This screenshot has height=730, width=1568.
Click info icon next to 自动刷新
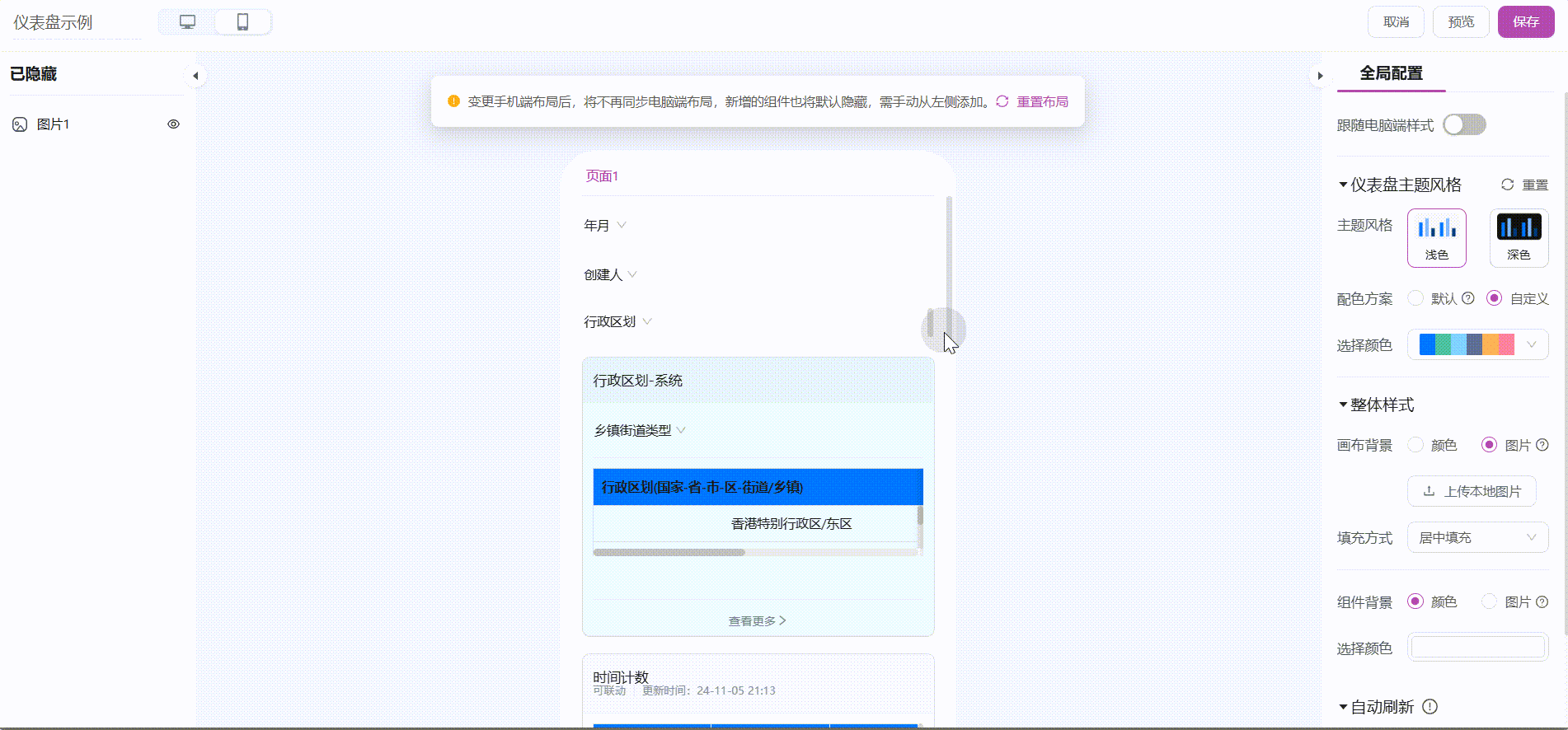[1430, 706]
